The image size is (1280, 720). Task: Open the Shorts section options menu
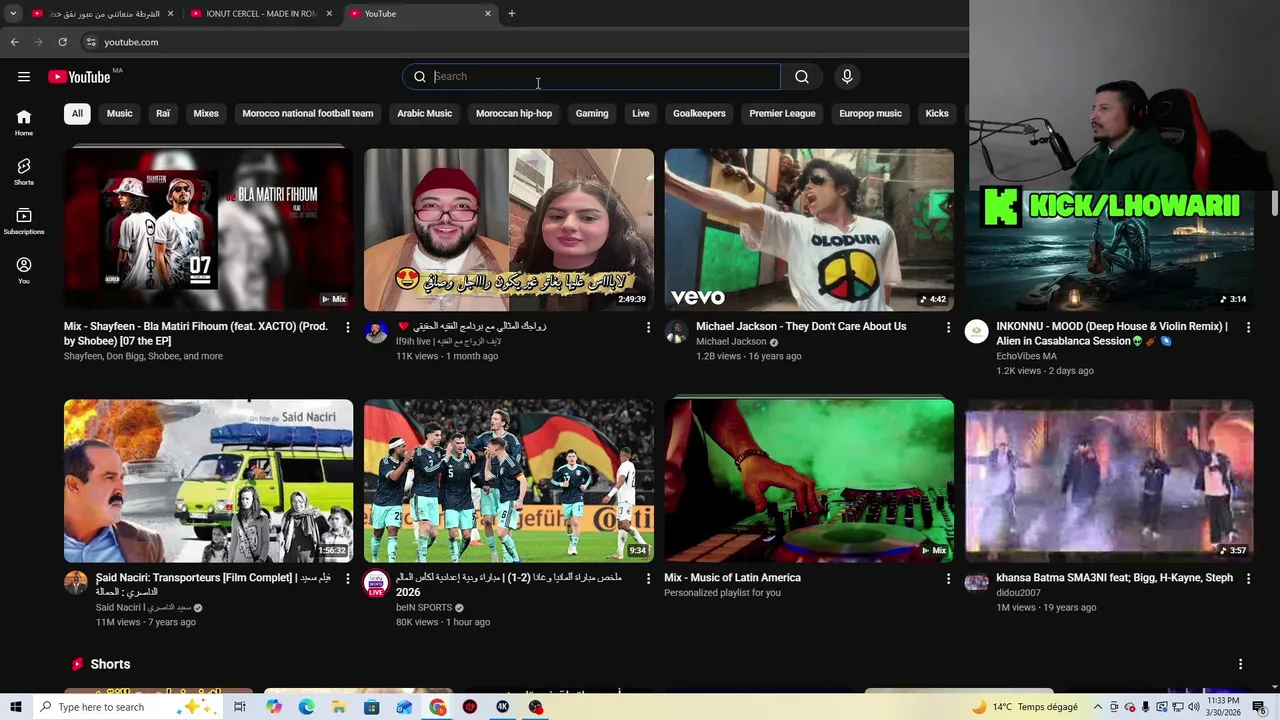(x=1241, y=664)
